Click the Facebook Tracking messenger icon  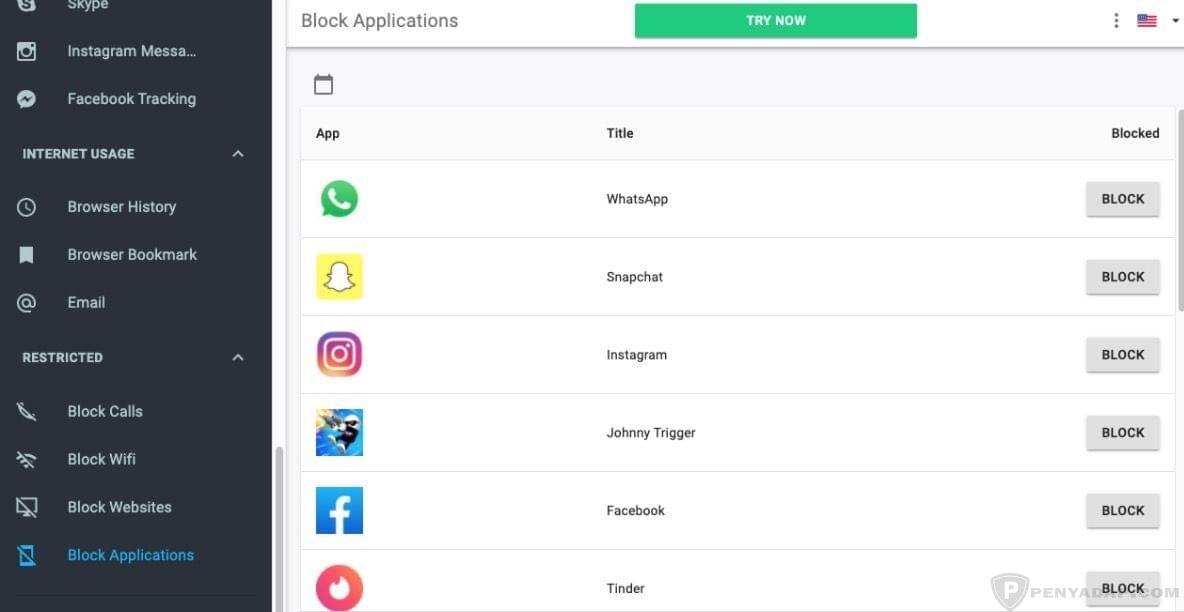[x=27, y=98]
